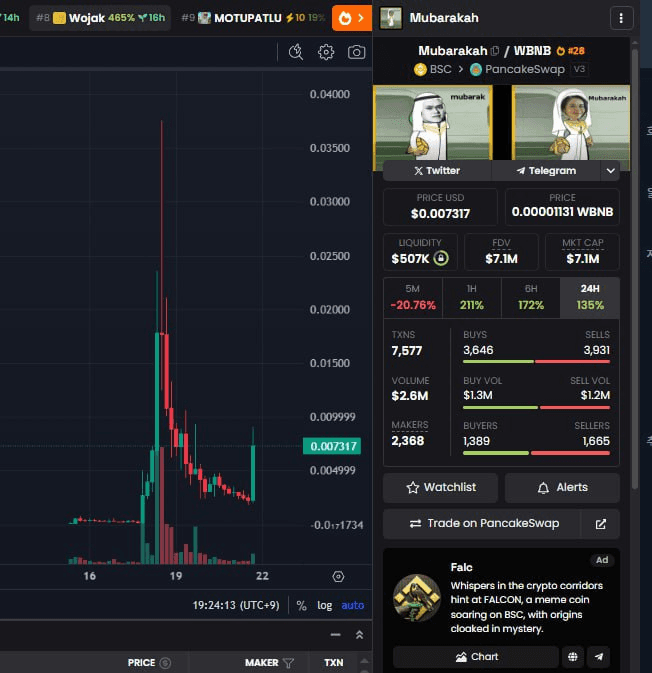Screen dimensions: 652x673
Task: Collapse transactions panel with double chevron
Action: (359, 635)
